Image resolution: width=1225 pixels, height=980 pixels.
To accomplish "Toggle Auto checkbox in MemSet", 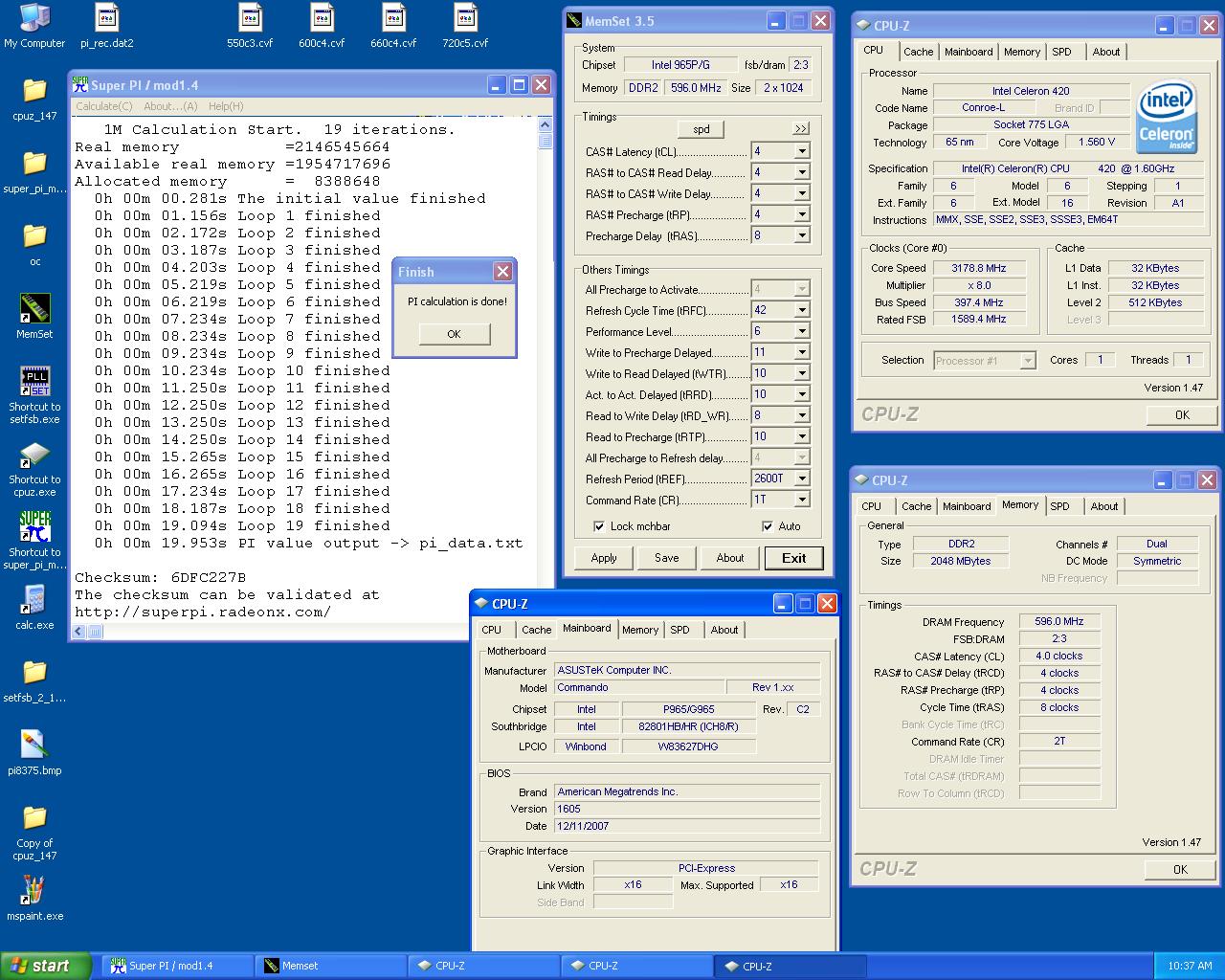I will [x=767, y=526].
